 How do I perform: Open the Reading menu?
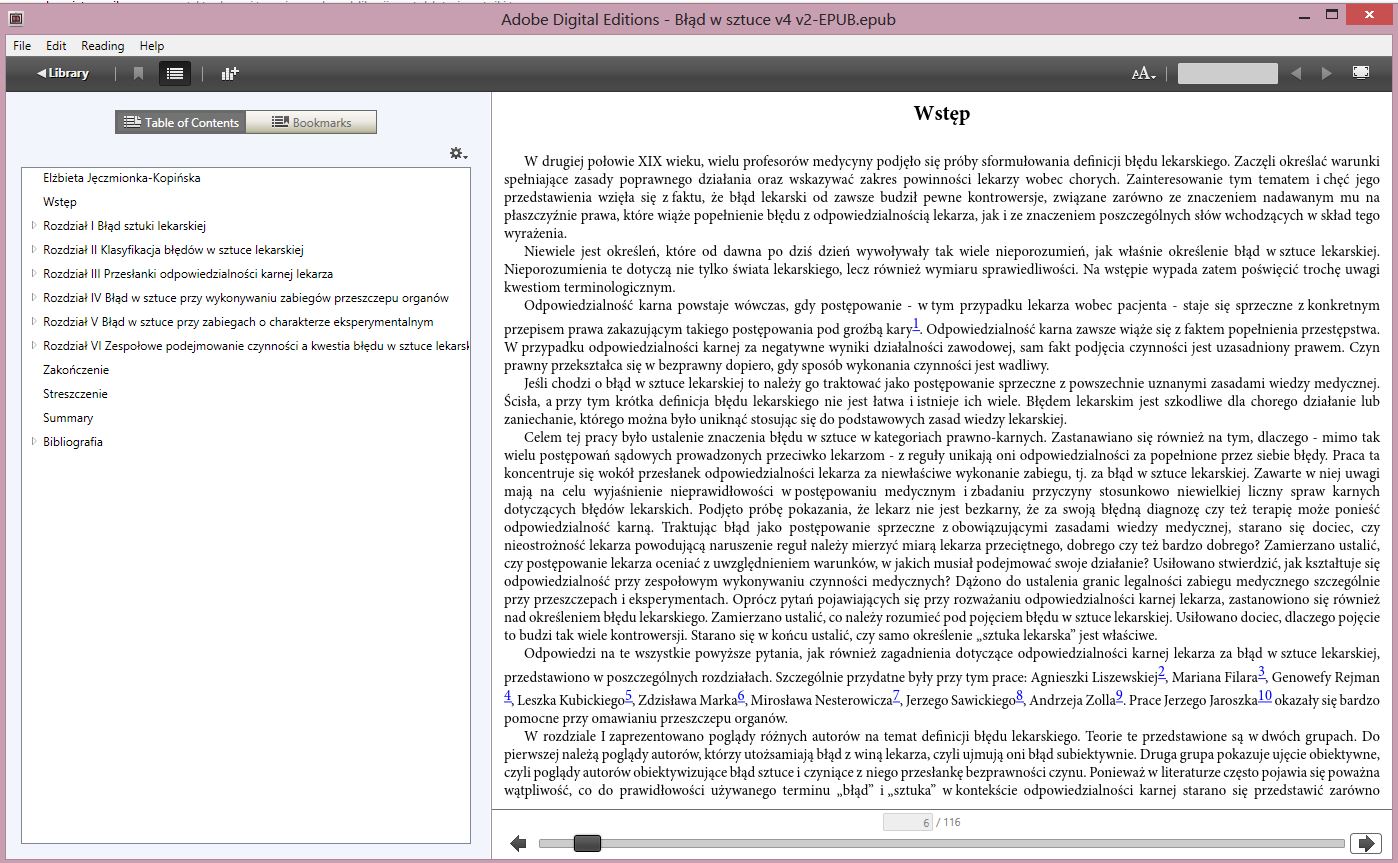(x=103, y=46)
